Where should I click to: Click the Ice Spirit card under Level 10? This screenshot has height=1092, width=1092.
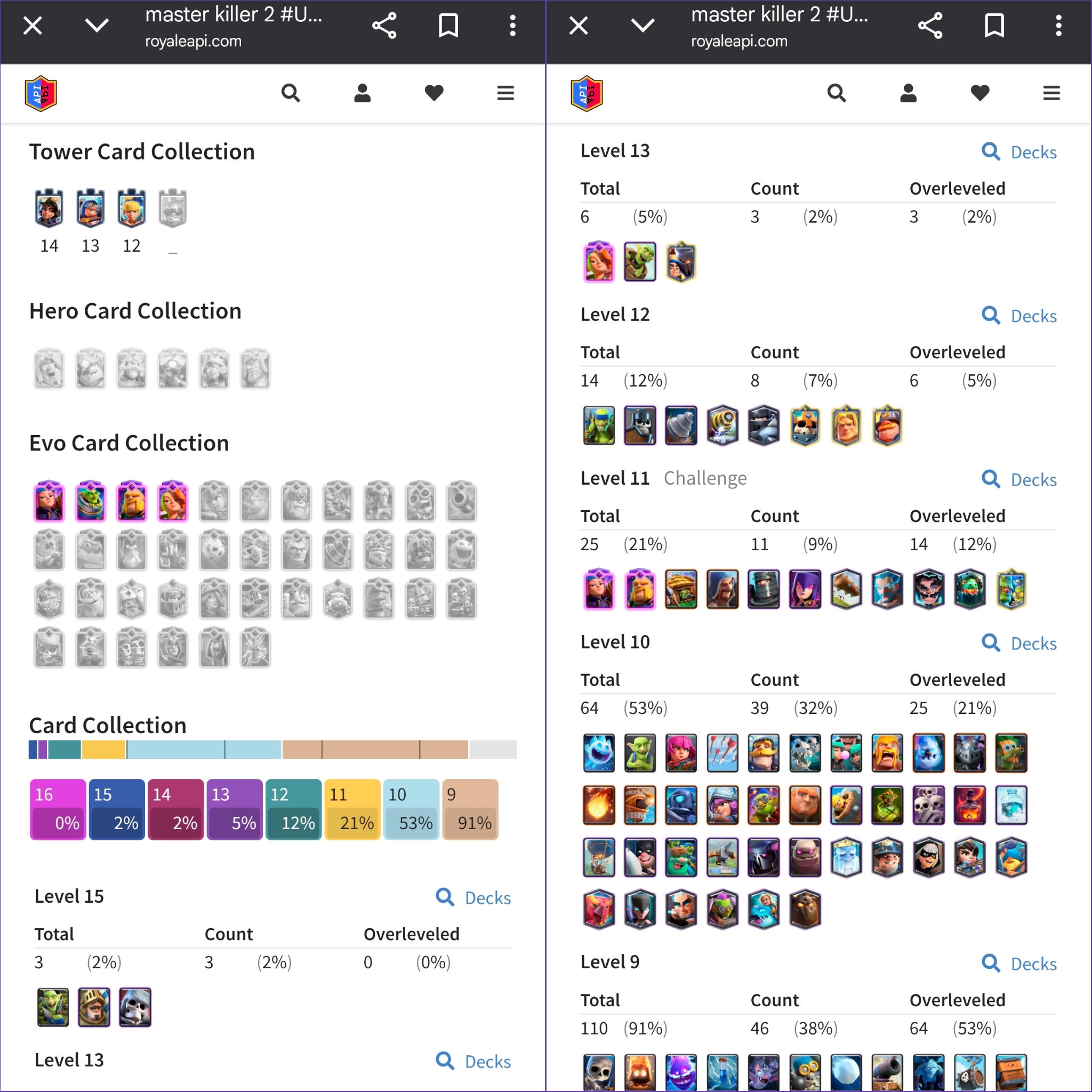click(599, 753)
